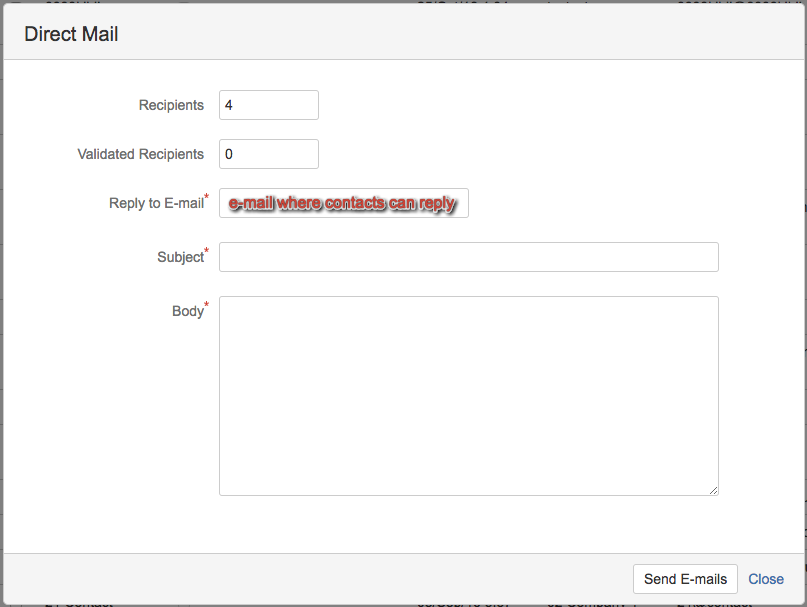Focus the Validated Recipients field
The height and width of the screenshot is (607, 807).
[268, 154]
